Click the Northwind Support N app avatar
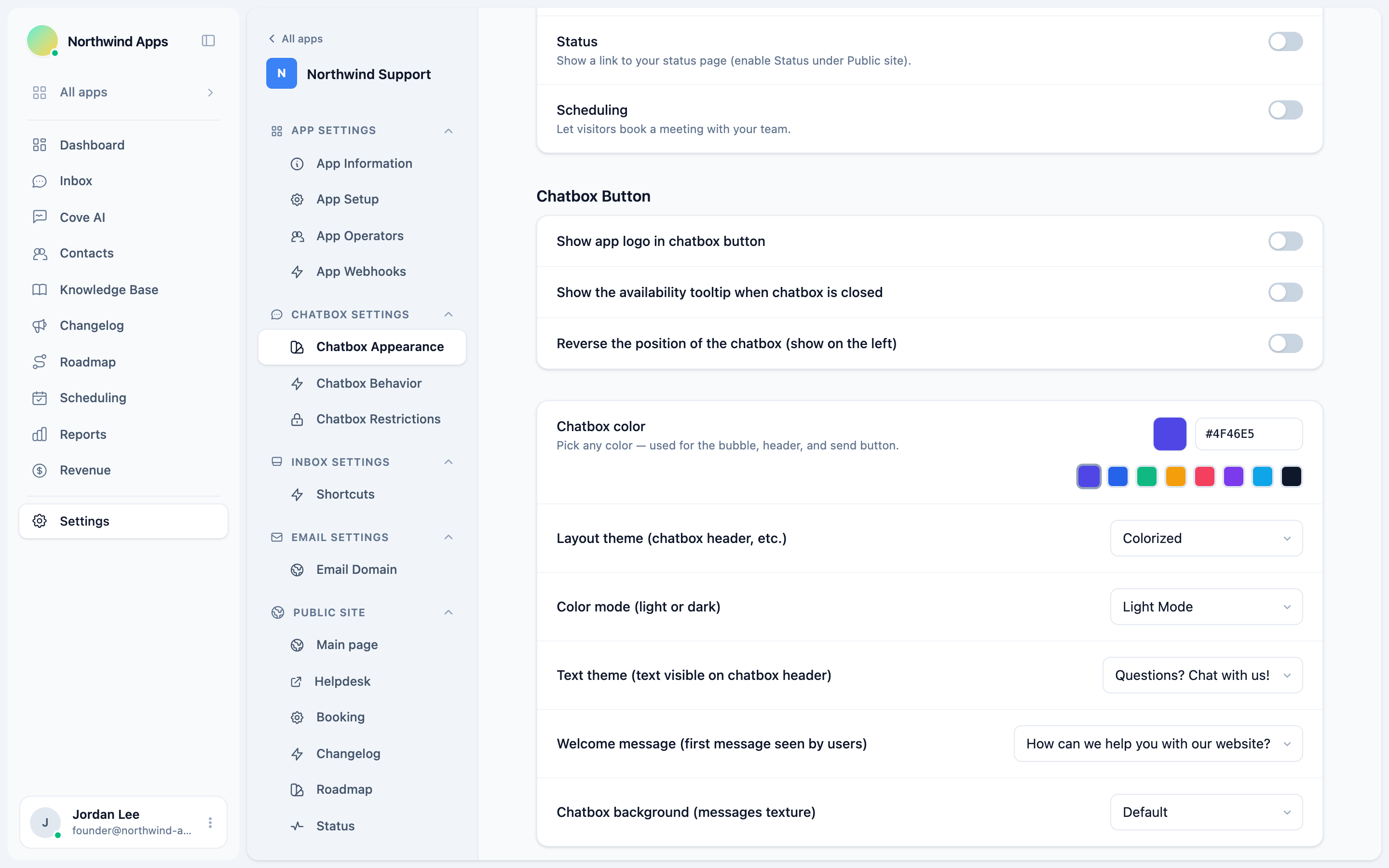This screenshot has height=868, width=1389. point(281,73)
